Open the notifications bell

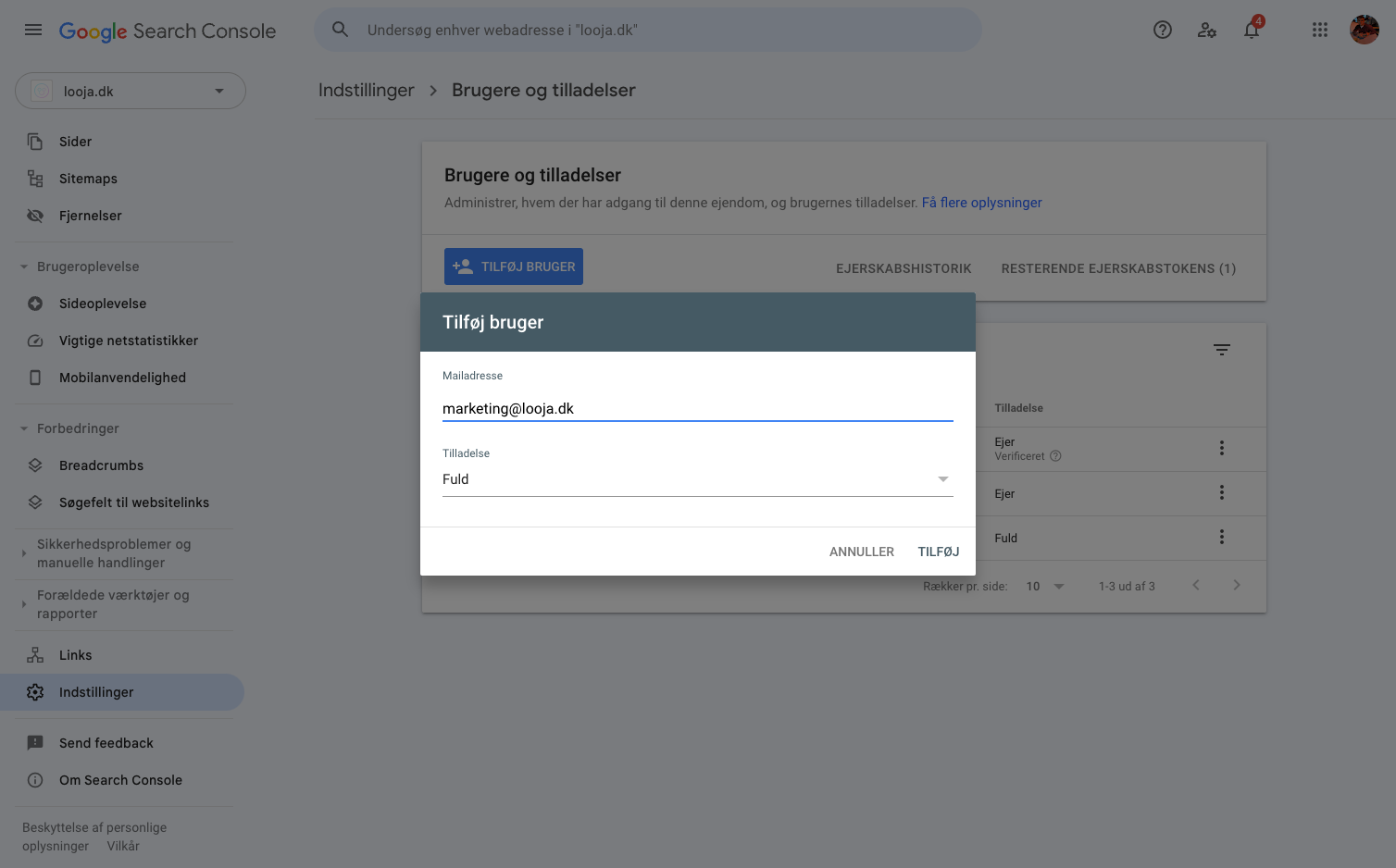pyautogui.click(x=1252, y=30)
